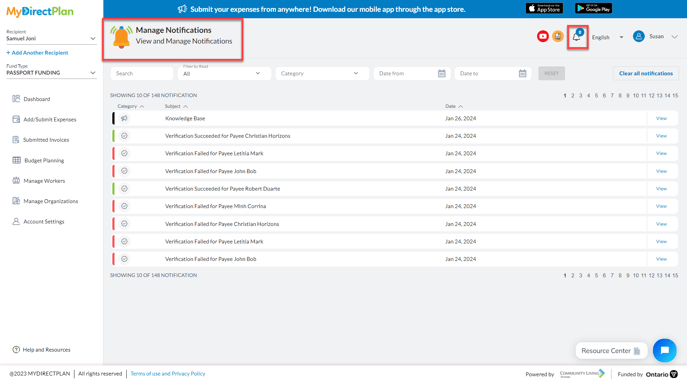Go to page 5 in bottom pagination

[x=596, y=276]
